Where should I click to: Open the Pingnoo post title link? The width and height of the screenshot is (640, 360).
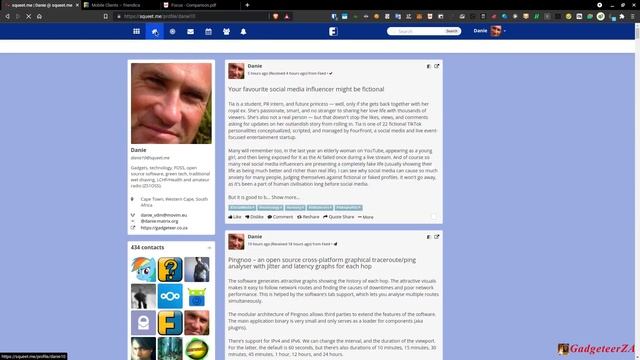coord(322,263)
